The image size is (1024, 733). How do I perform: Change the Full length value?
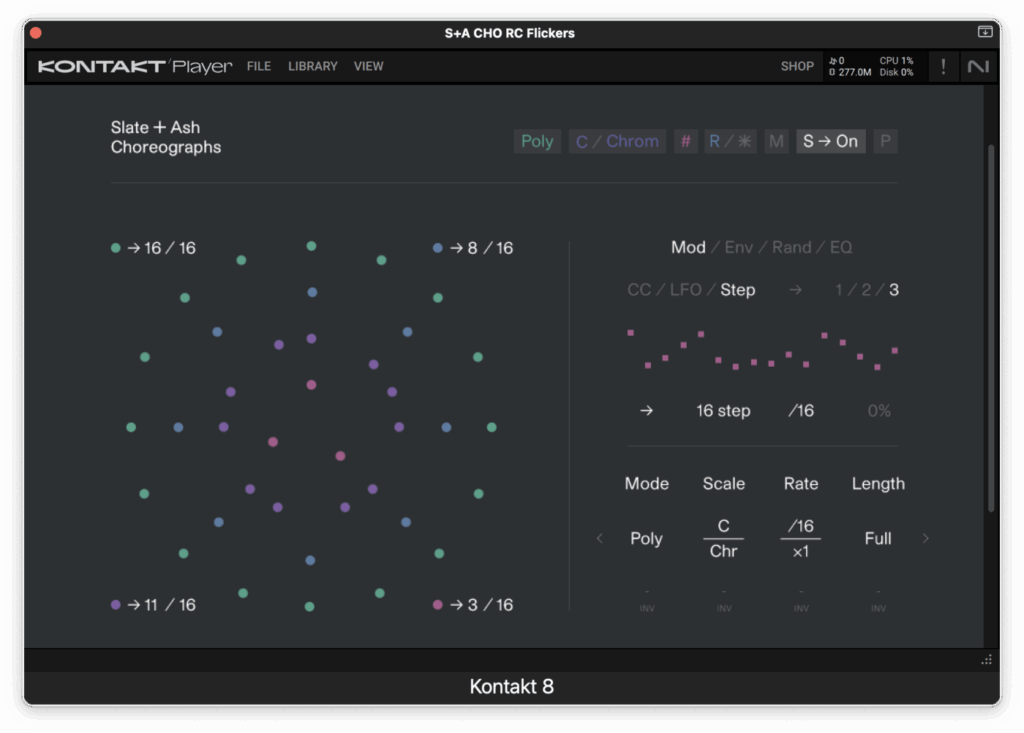tap(877, 538)
